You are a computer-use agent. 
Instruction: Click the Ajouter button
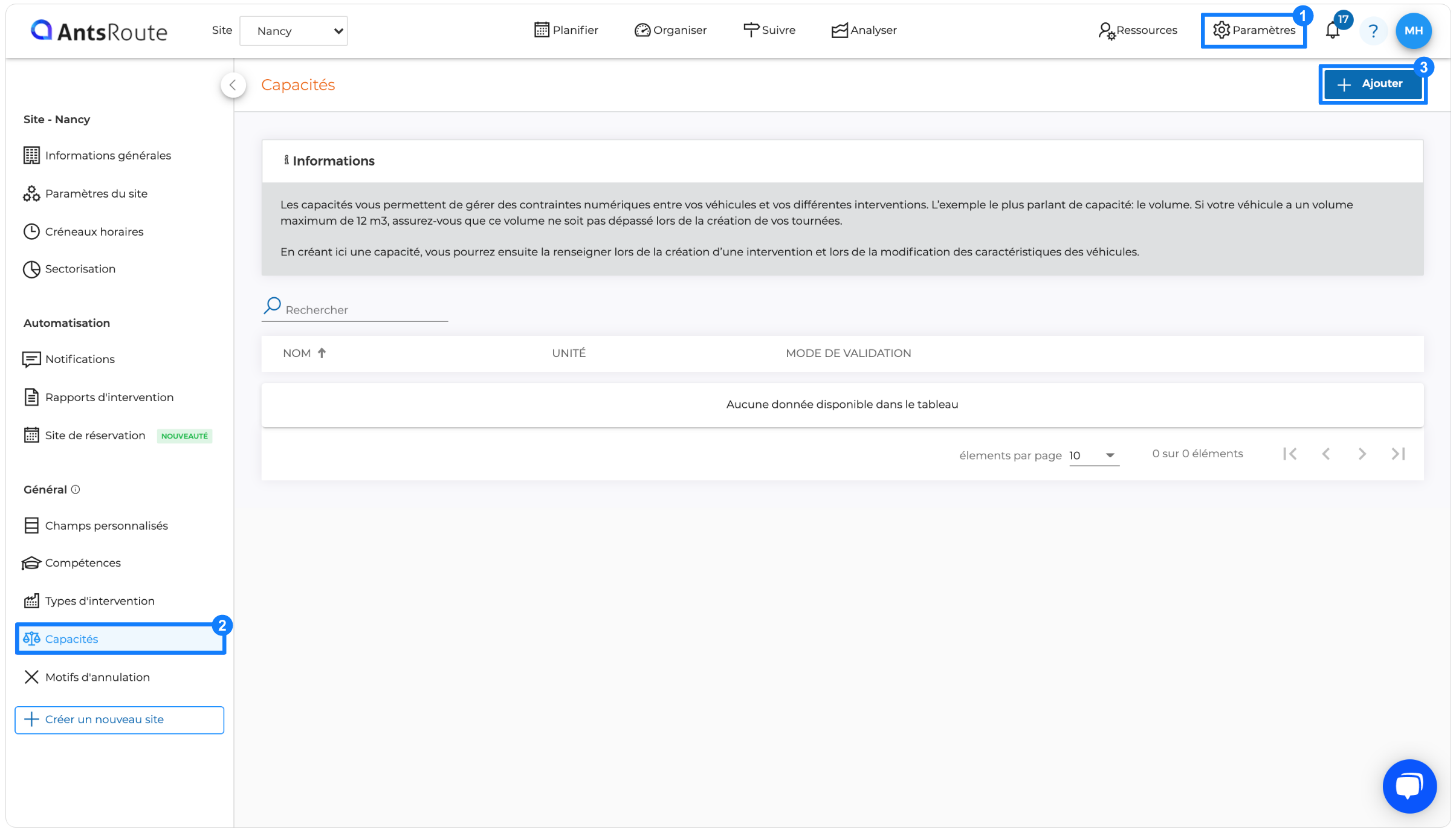1373,84
